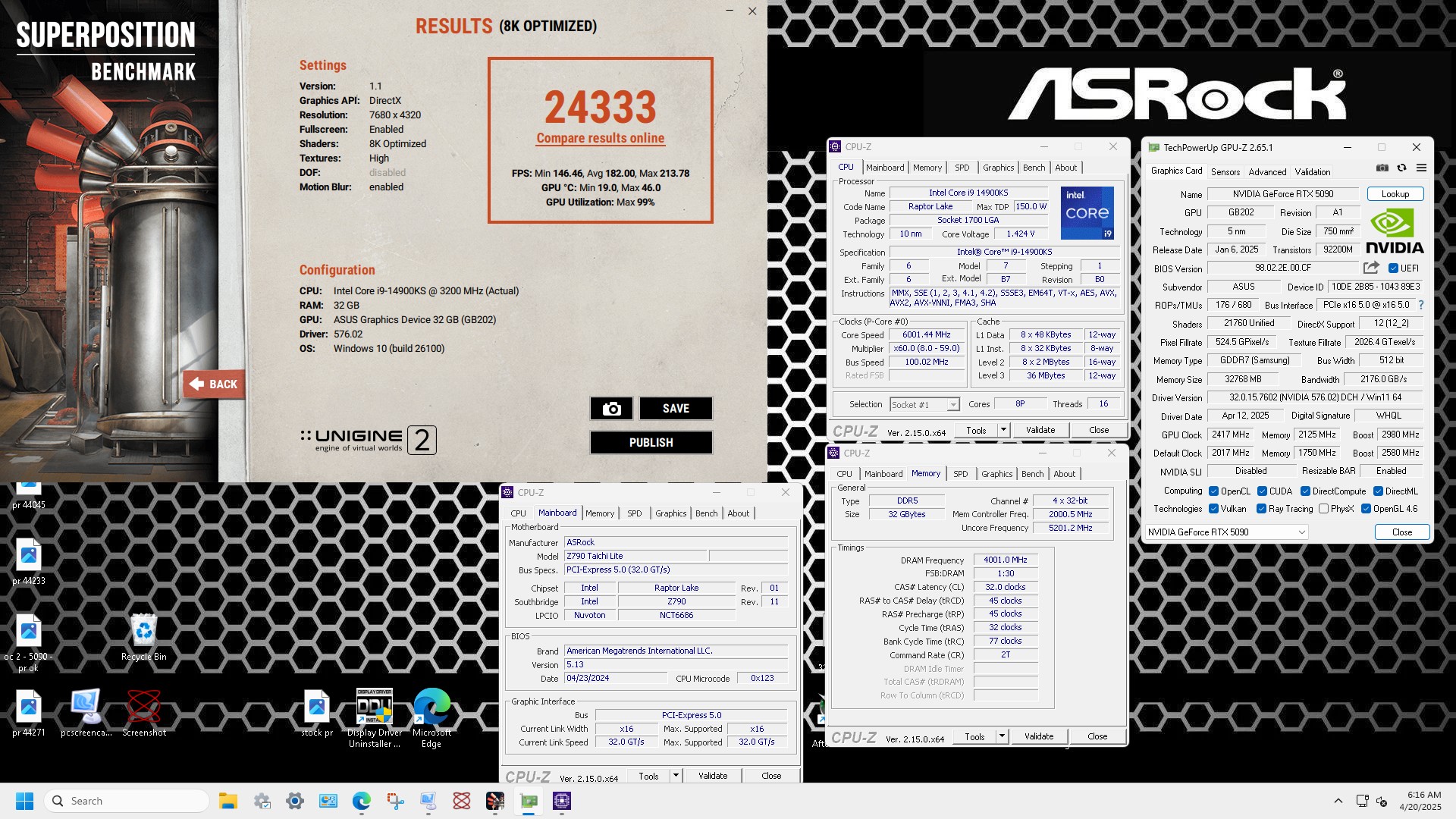Select Microsoft Edge desktop shortcut
Viewport: 1456px width, 819px height.
pos(431,718)
